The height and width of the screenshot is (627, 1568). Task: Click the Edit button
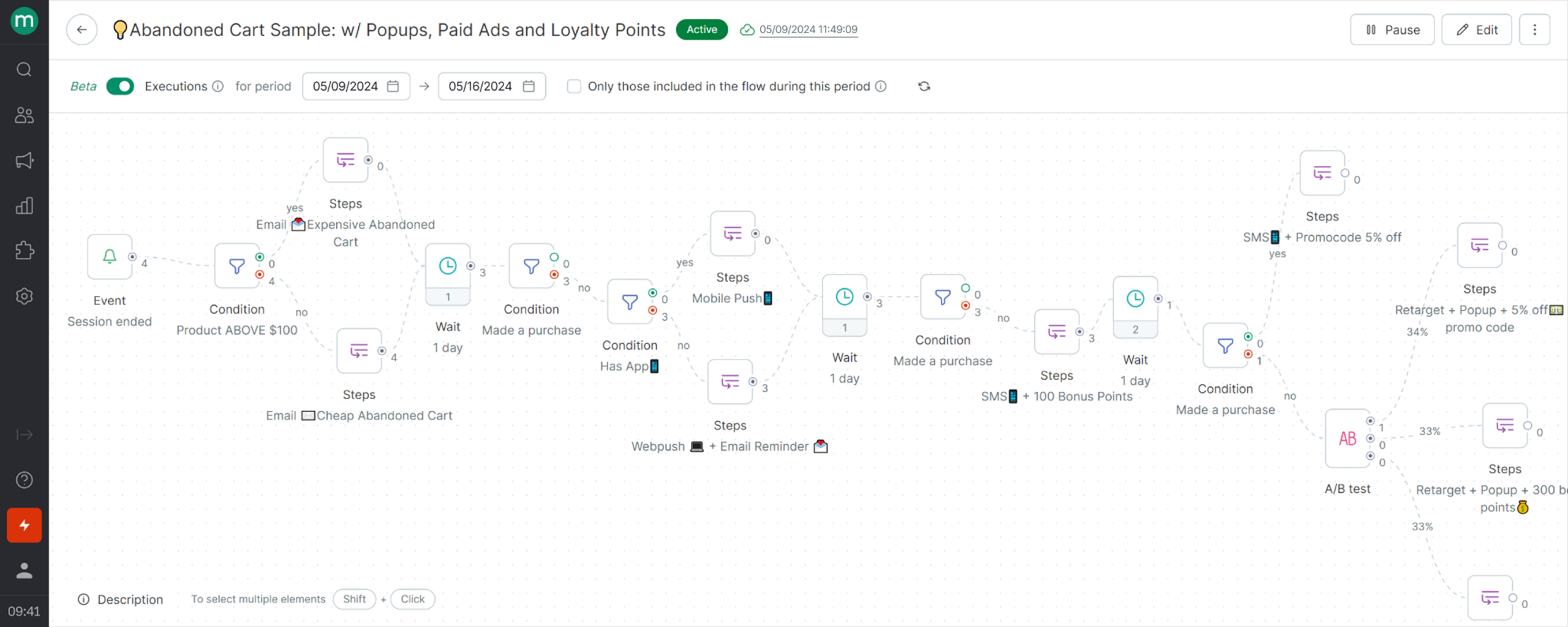click(1477, 29)
